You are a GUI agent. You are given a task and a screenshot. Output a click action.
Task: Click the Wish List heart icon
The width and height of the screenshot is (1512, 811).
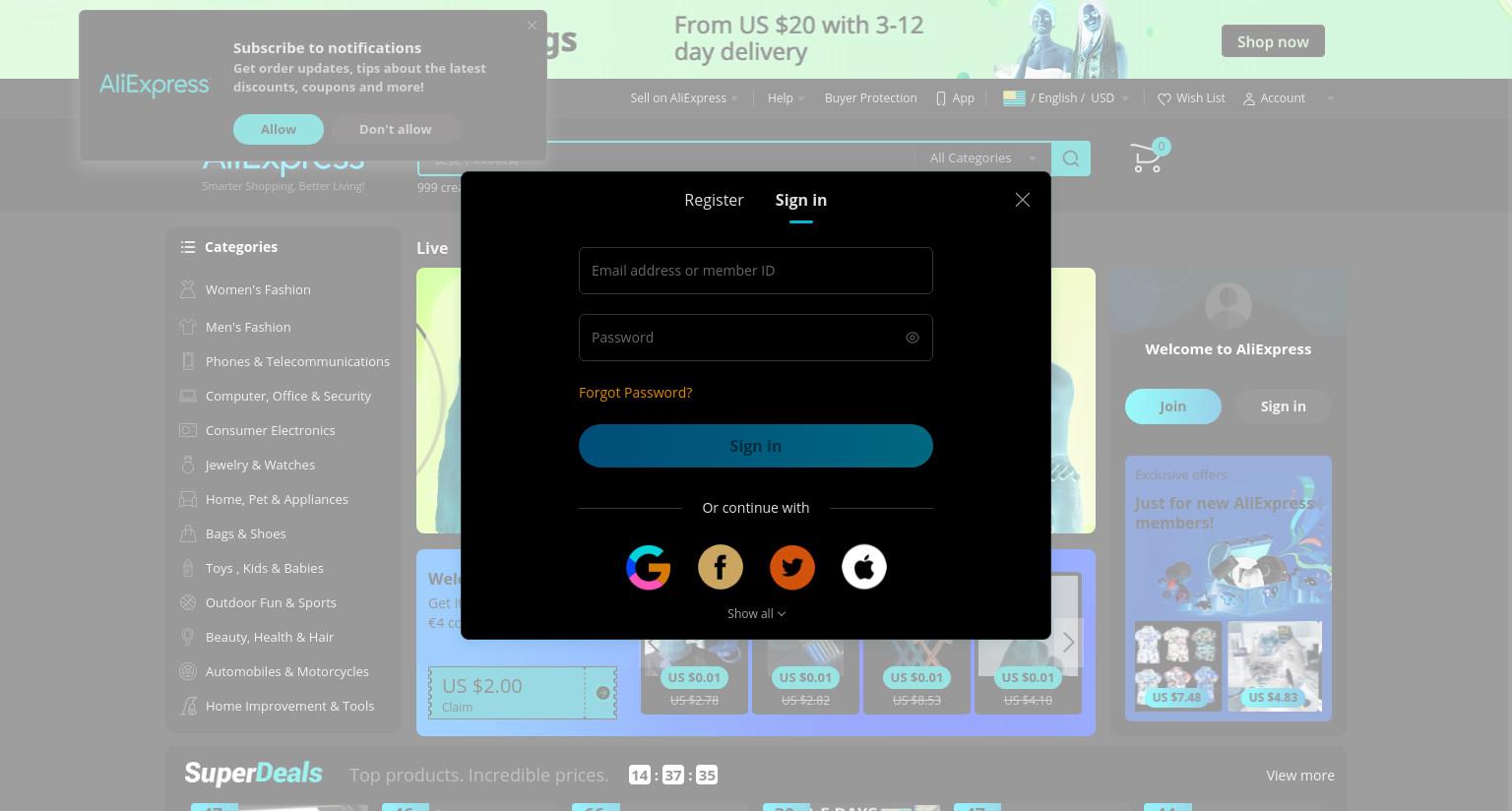tap(1165, 98)
